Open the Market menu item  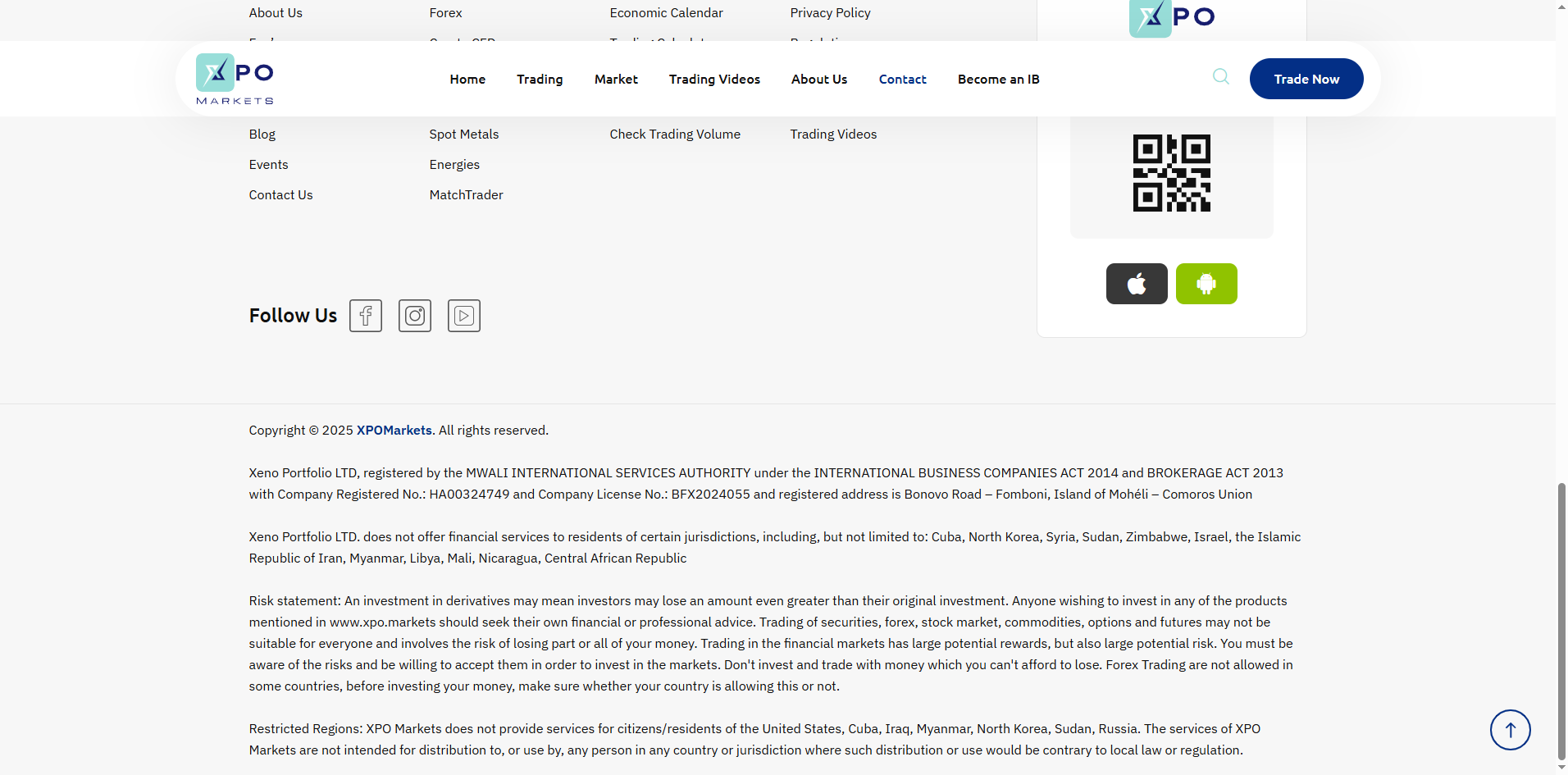pyautogui.click(x=616, y=80)
